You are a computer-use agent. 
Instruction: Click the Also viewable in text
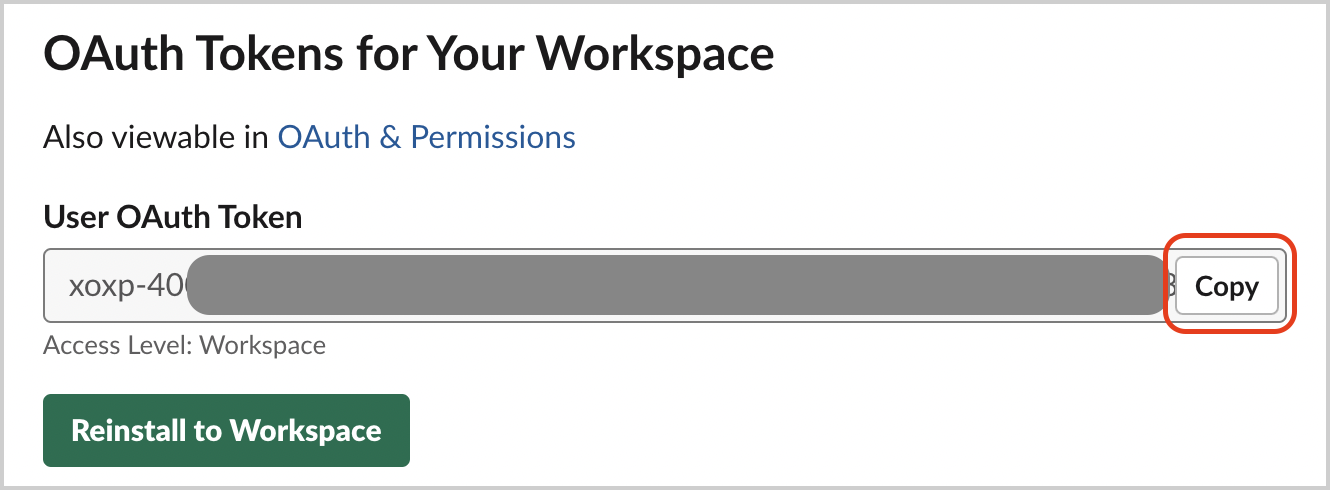point(156,137)
